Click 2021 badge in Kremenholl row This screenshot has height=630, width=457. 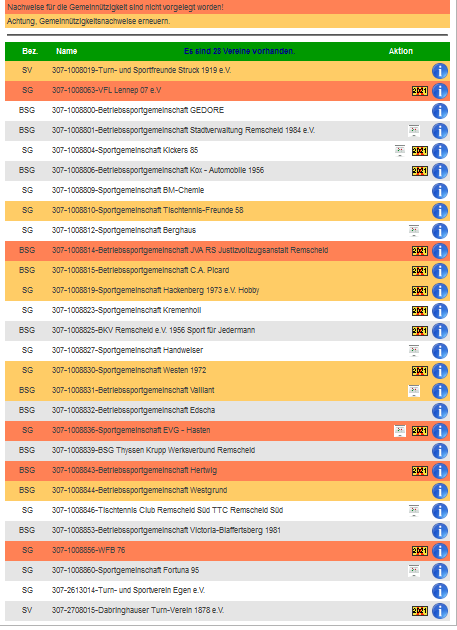(x=420, y=311)
